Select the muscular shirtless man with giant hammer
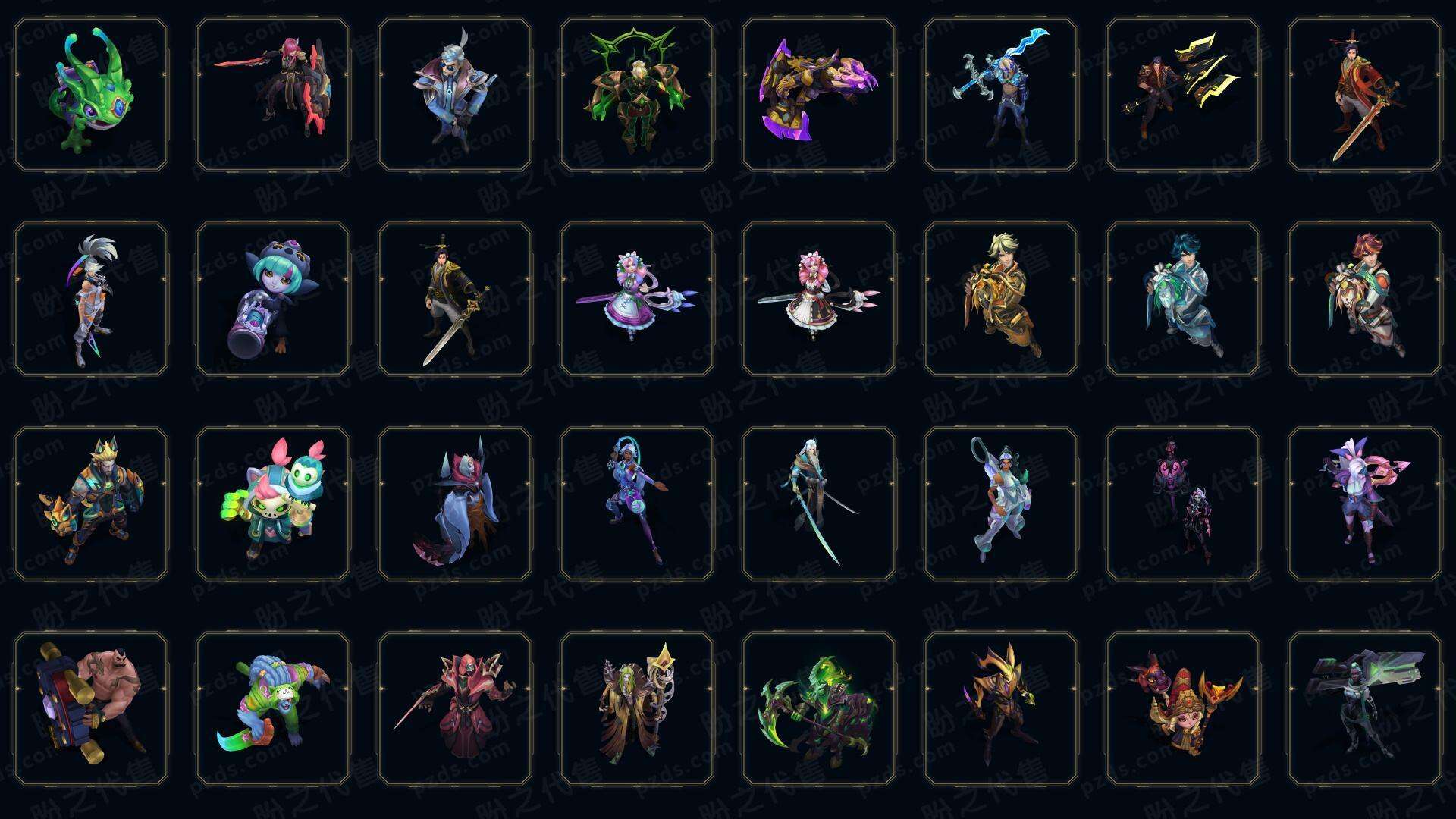 91,708
